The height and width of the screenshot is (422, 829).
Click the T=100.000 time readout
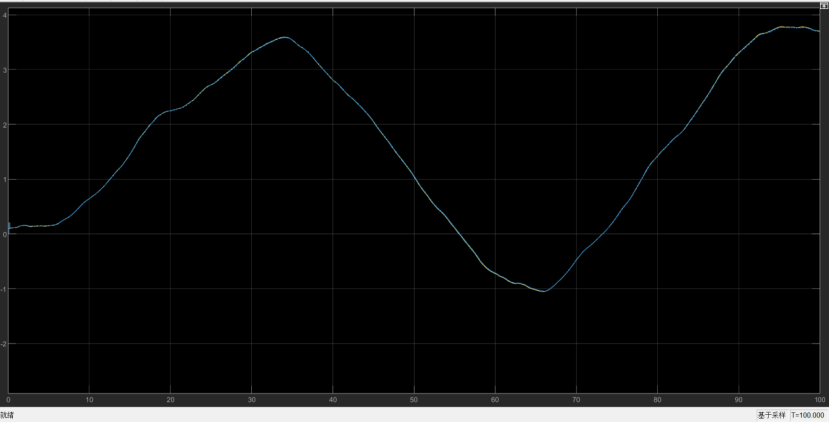click(x=806, y=414)
